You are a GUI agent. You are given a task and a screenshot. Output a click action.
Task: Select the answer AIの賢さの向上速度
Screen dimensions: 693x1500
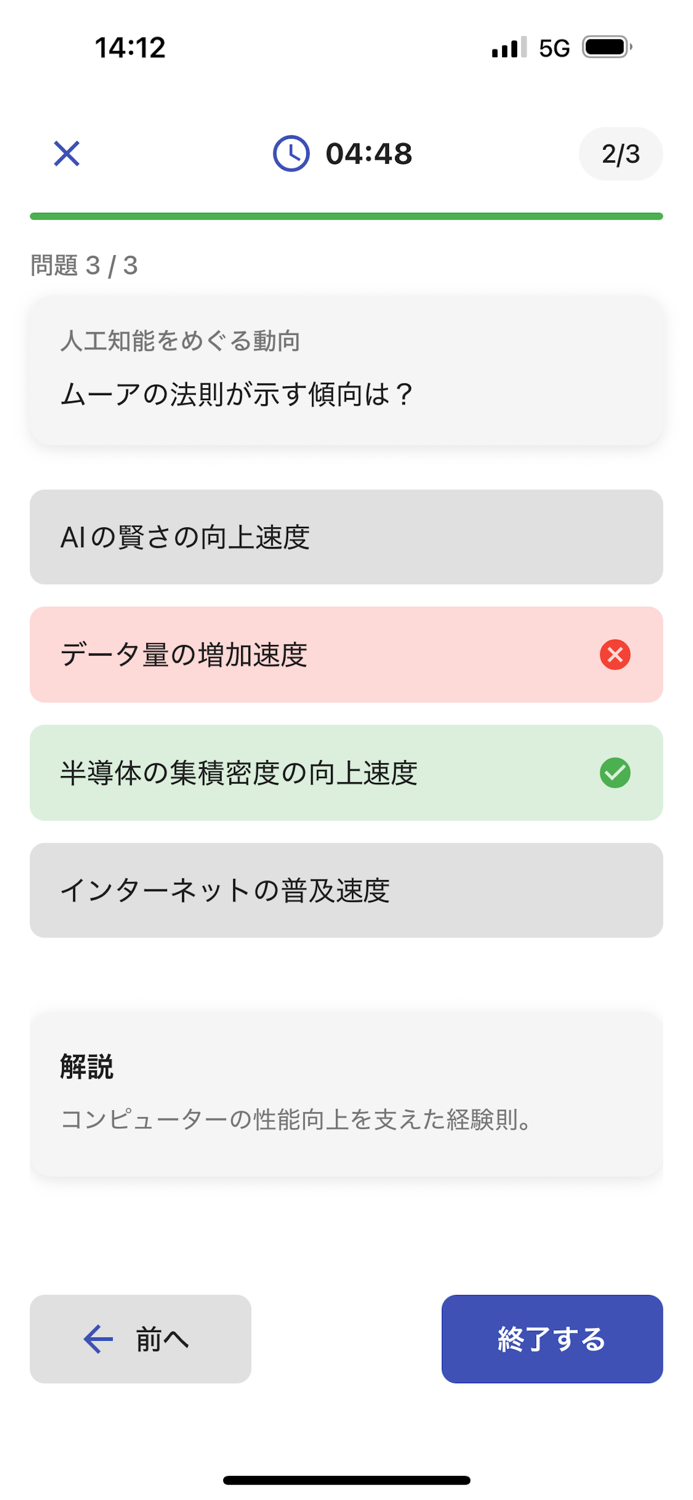pos(346,537)
